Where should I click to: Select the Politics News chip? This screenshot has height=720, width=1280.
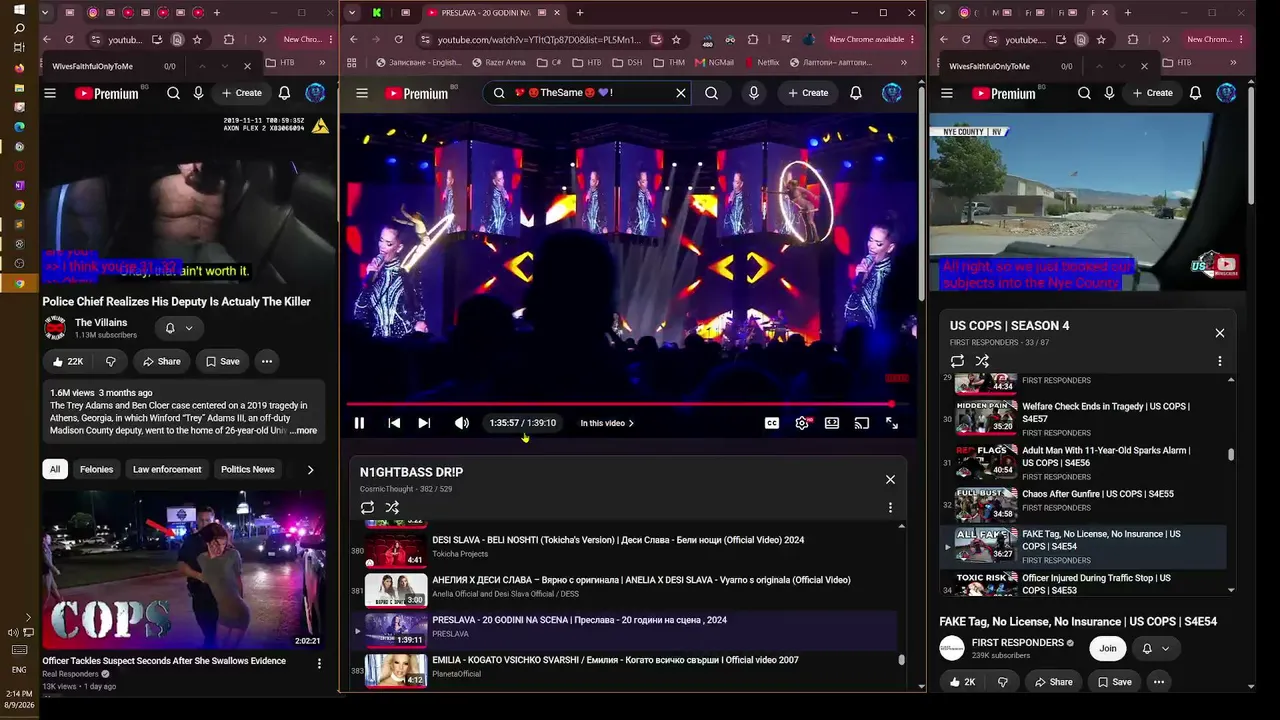click(247, 469)
